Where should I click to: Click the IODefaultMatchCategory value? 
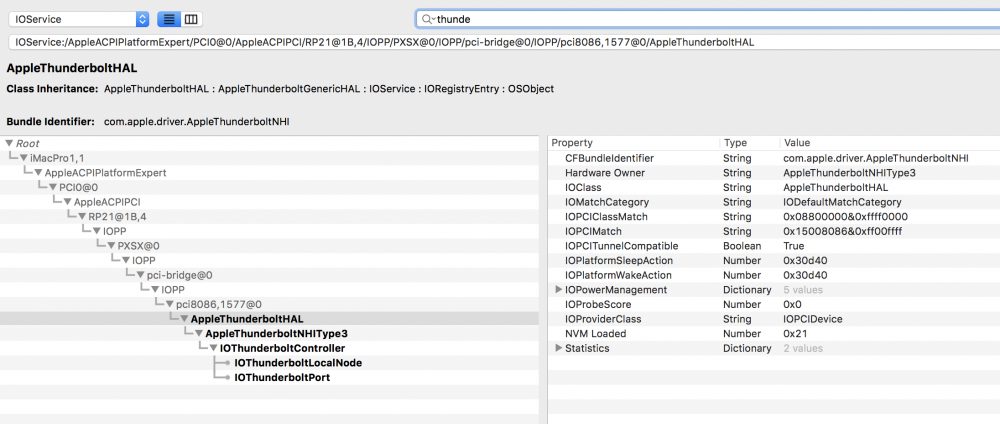(842, 202)
